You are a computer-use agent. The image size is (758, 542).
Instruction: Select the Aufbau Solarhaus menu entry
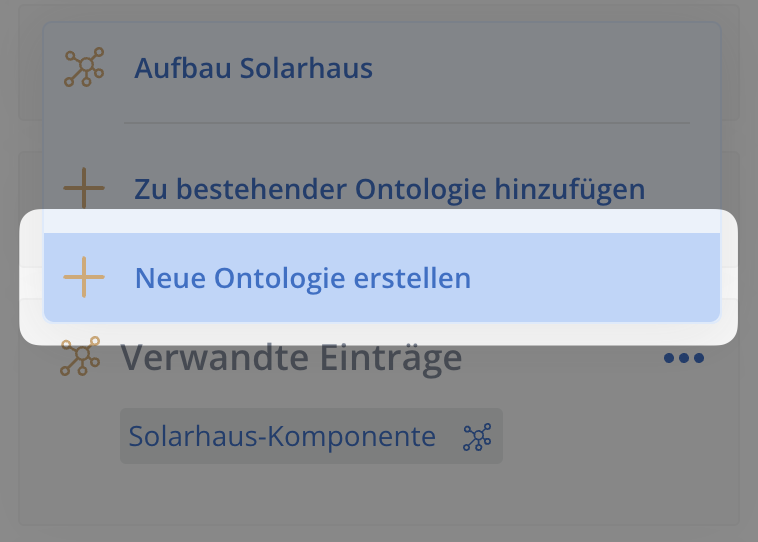pyautogui.click(x=382, y=68)
